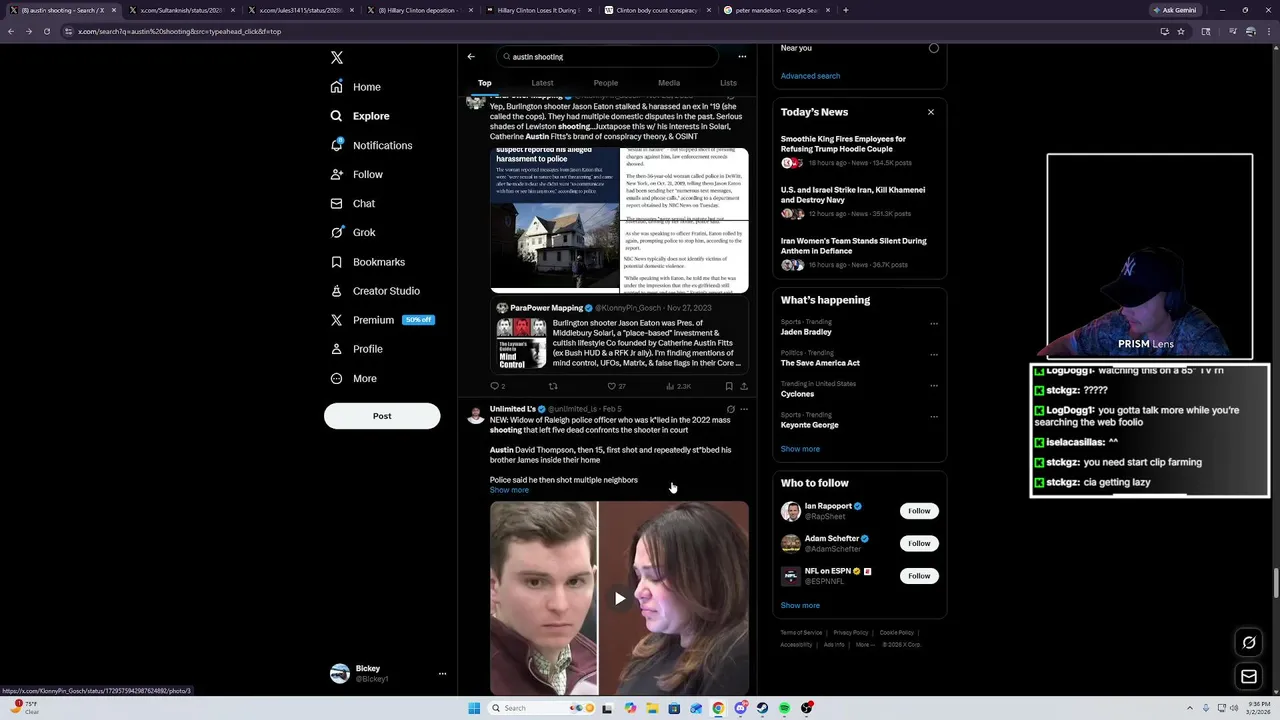Select Near you radio button
This screenshot has height=720, width=1280.
(x=934, y=48)
